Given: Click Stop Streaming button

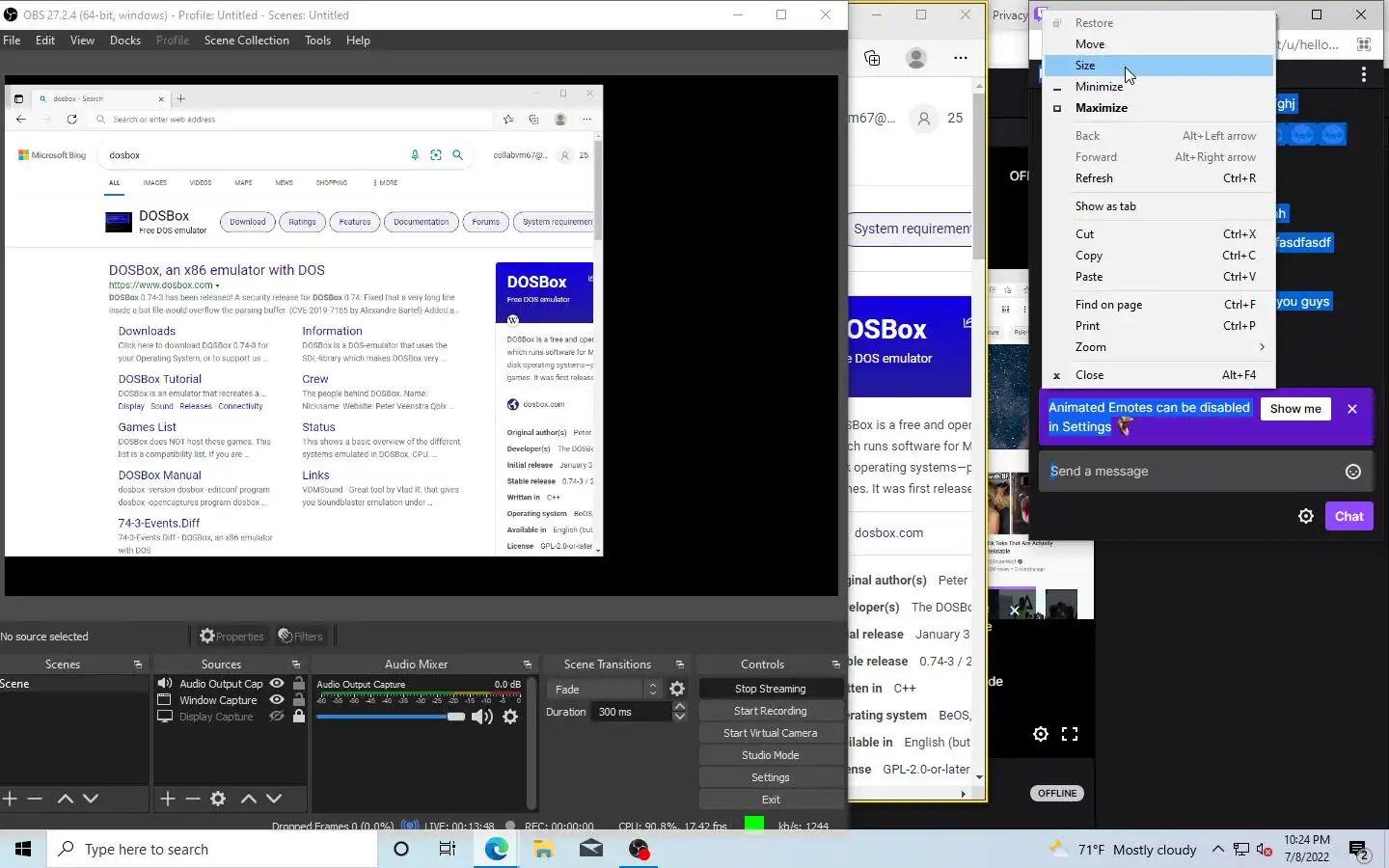Looking at the screenshot, I should click(771, 689).
